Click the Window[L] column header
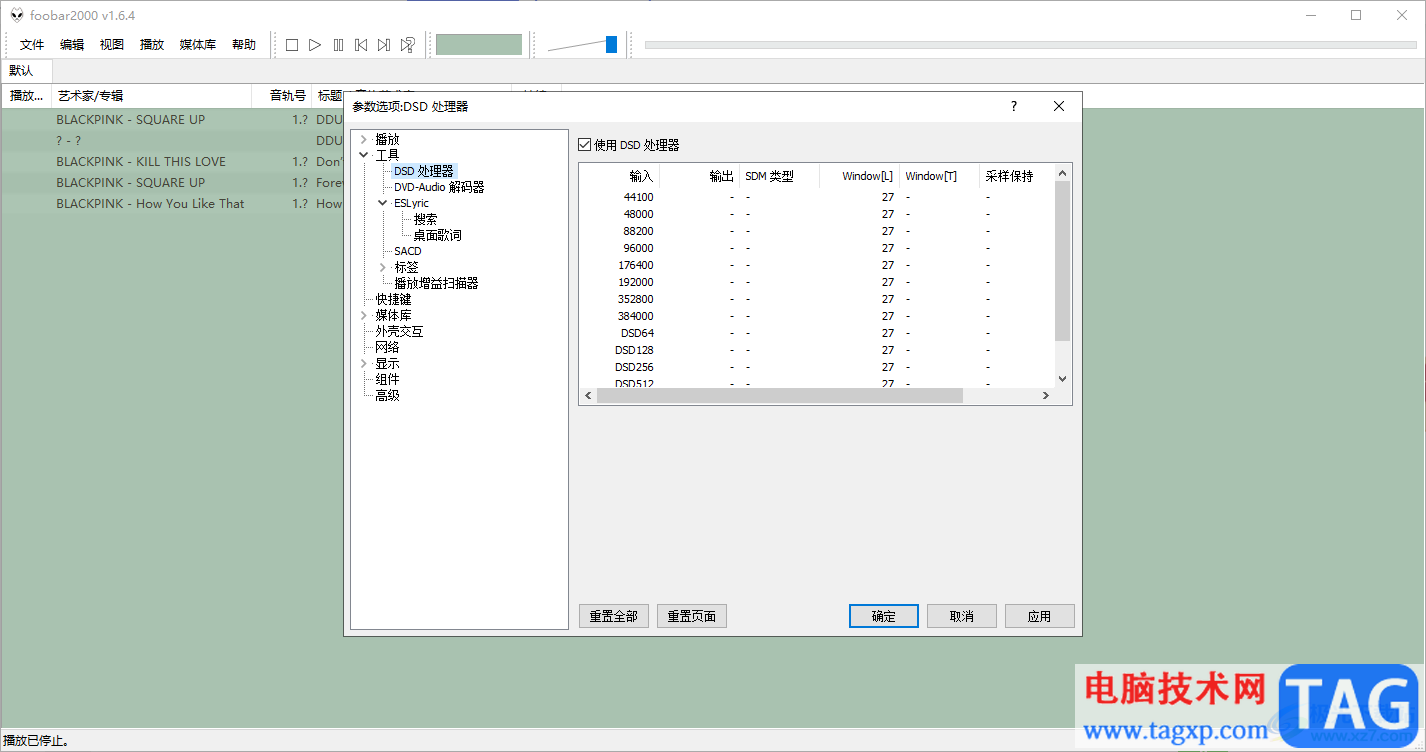The height and width of the screenshot is (752, 1426). (x=859, y=176)
